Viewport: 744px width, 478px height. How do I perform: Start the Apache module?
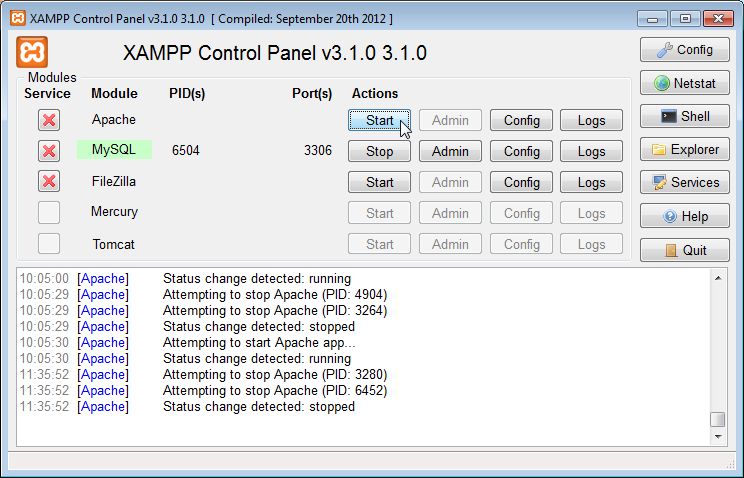379,120
